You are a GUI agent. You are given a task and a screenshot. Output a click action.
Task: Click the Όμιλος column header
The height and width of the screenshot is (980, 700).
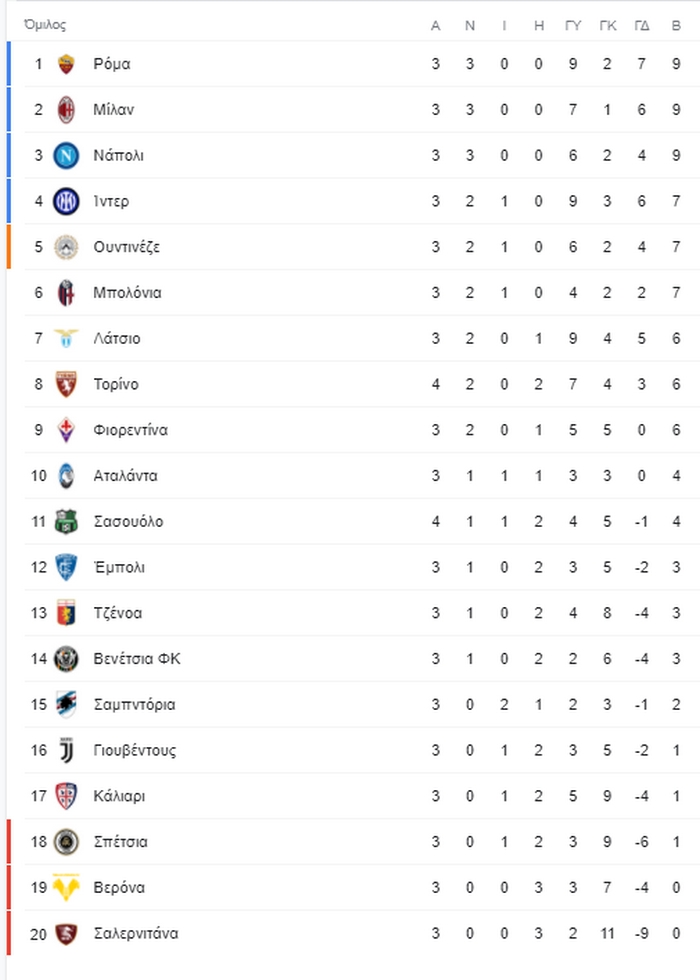tap(45, 25)
